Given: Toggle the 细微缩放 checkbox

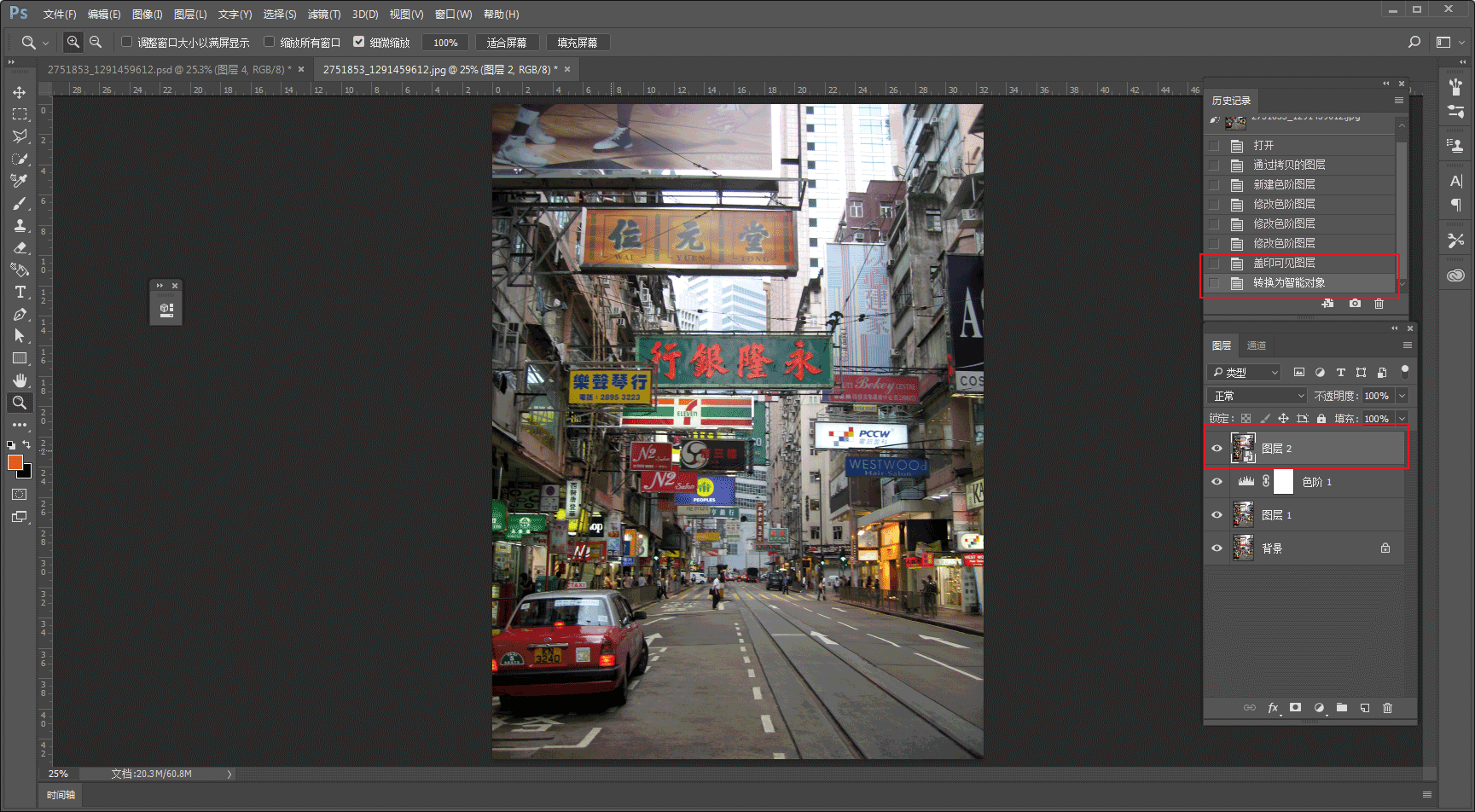Looking at the screenshot, I should pos(359,42).
